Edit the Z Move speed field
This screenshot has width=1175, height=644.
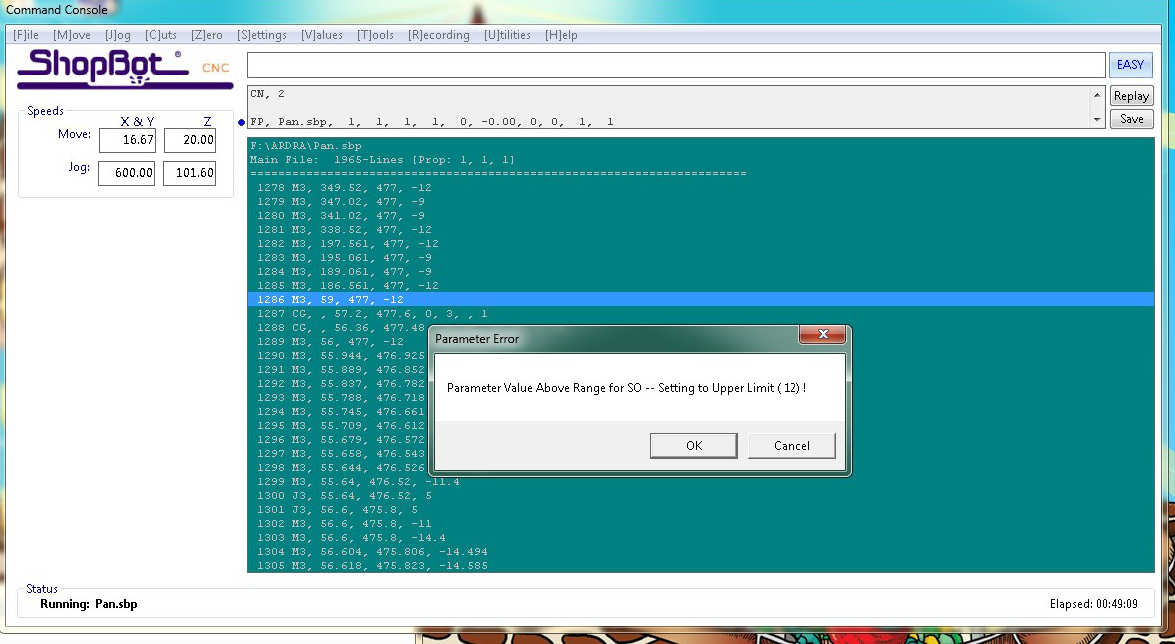(x=190, y=140)
